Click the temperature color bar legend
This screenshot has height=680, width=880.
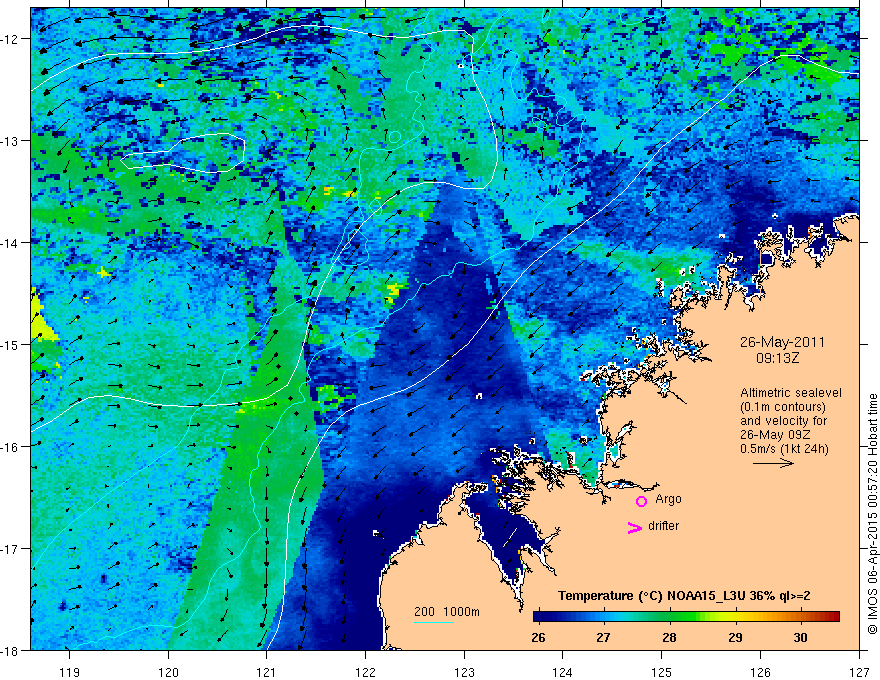[686, 617]
